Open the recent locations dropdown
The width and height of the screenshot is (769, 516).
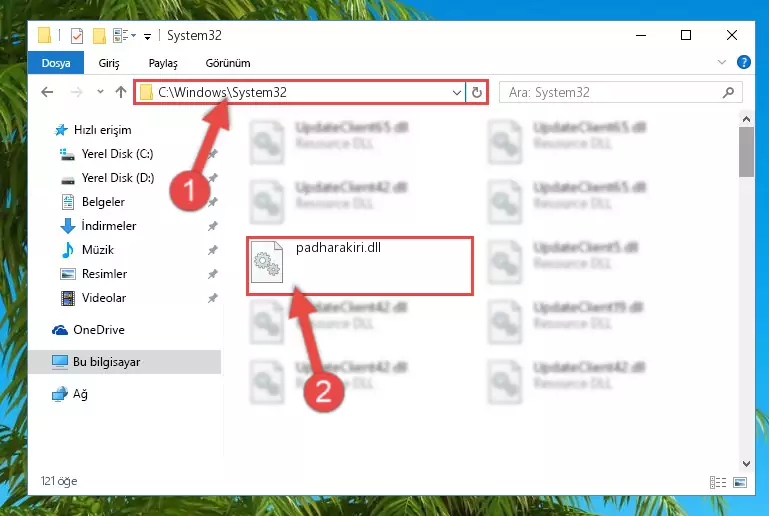pos(100,92)
